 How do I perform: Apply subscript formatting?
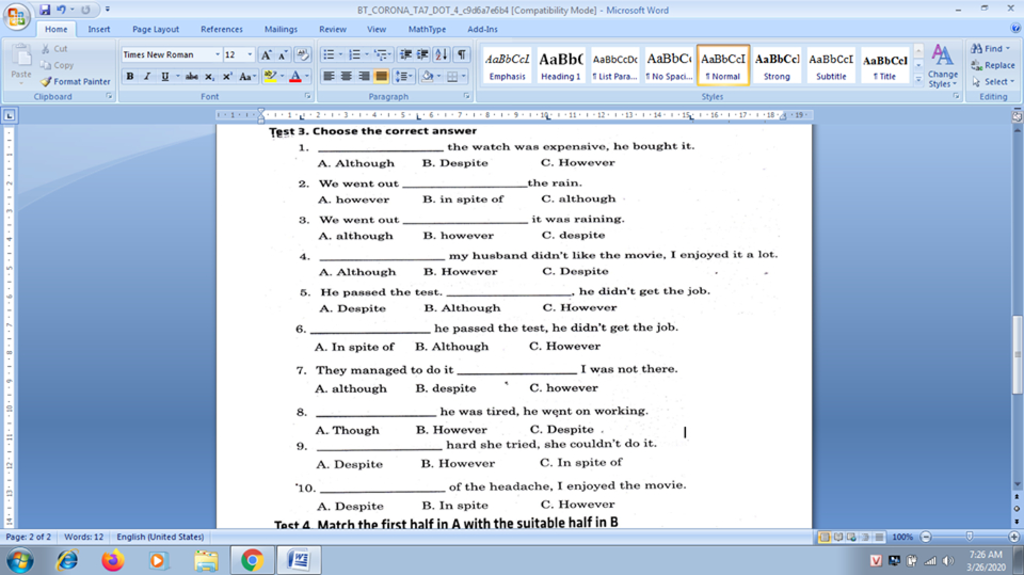tap(209, 76)
